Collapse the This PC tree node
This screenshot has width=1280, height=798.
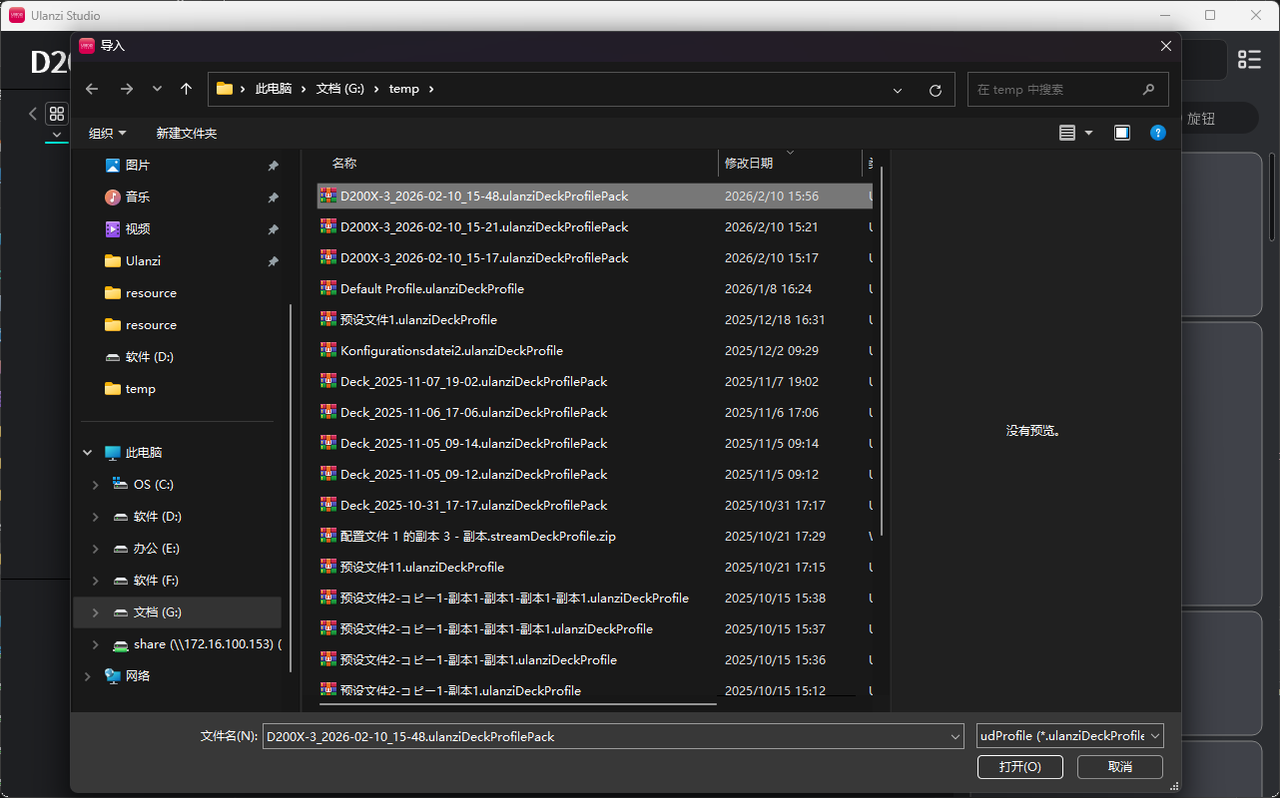pyautogui.click(x=87, y=453)
